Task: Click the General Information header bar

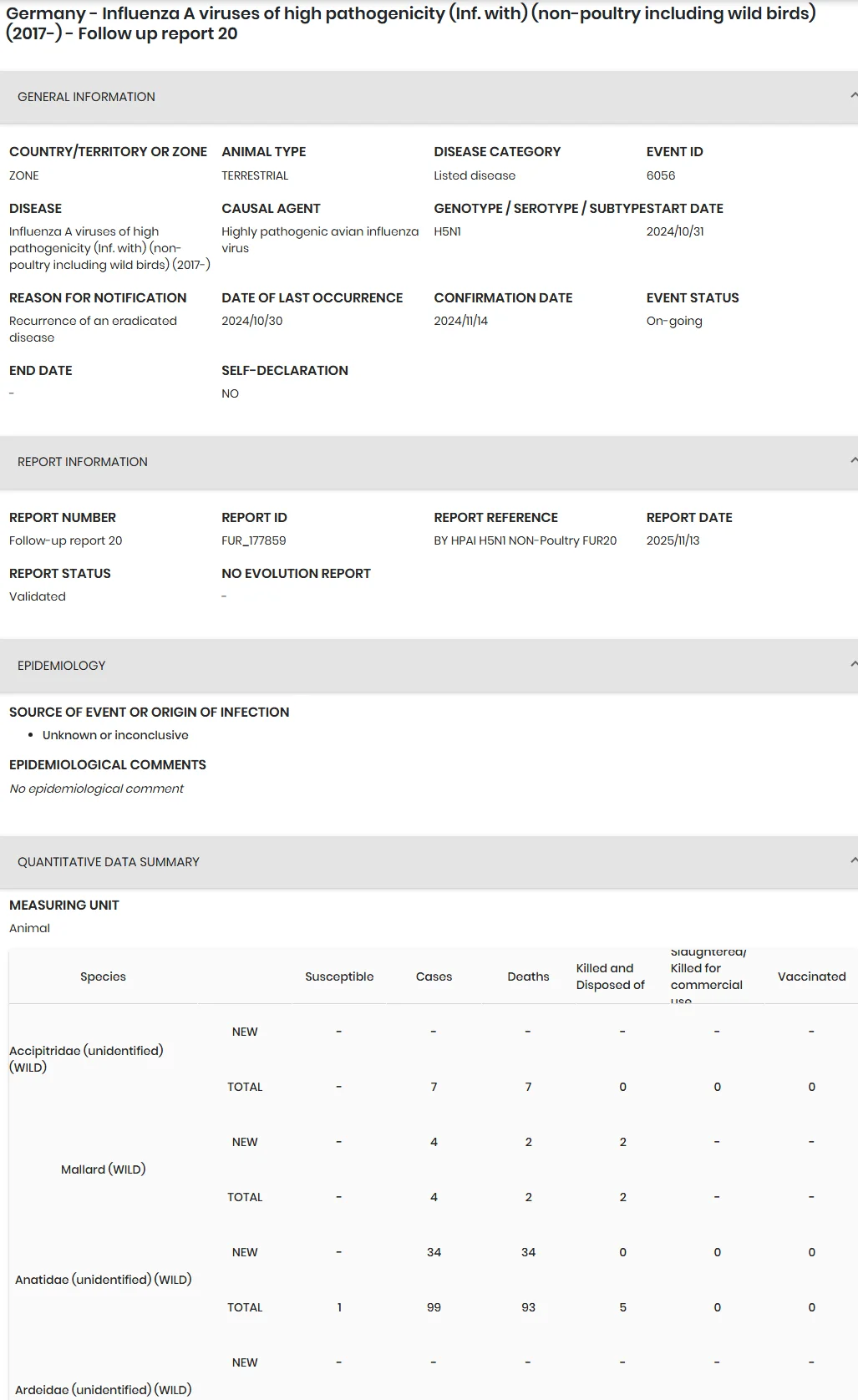Action: point(429,97)
